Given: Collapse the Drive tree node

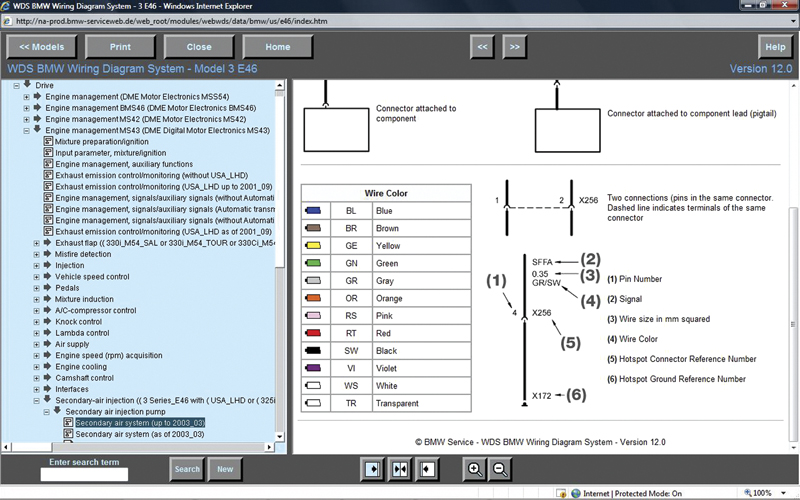Looking at the screenshot, I should pos(17,85).
